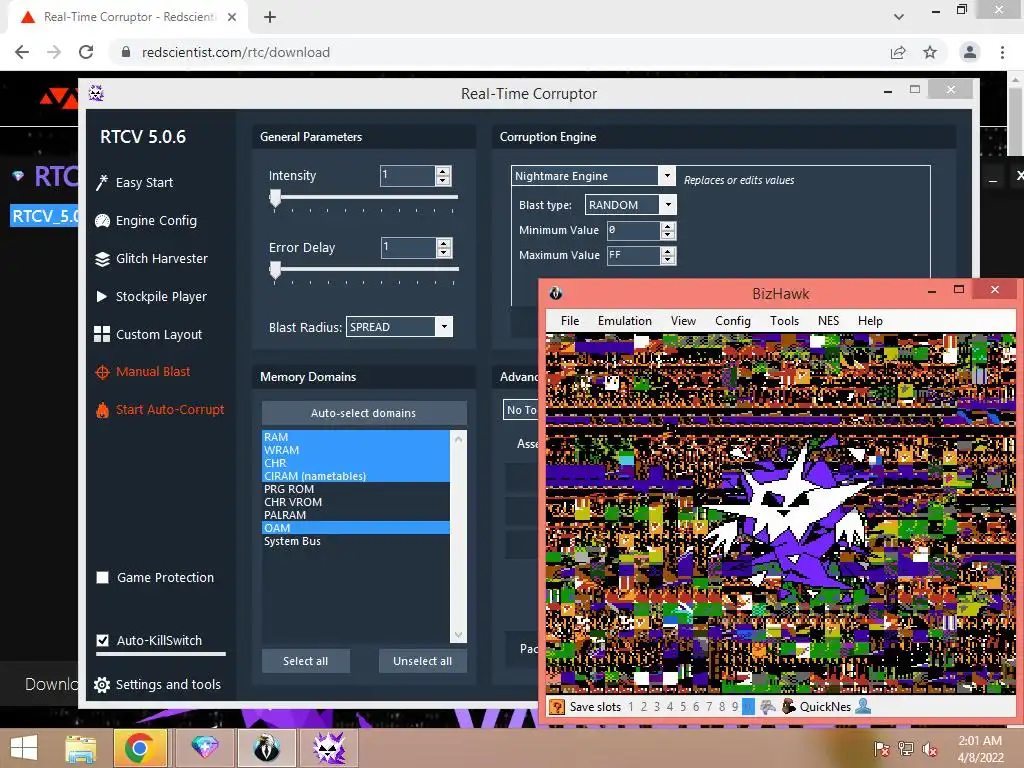Open Windows Start button
The image size is (1024, 768).
[24, 748]
